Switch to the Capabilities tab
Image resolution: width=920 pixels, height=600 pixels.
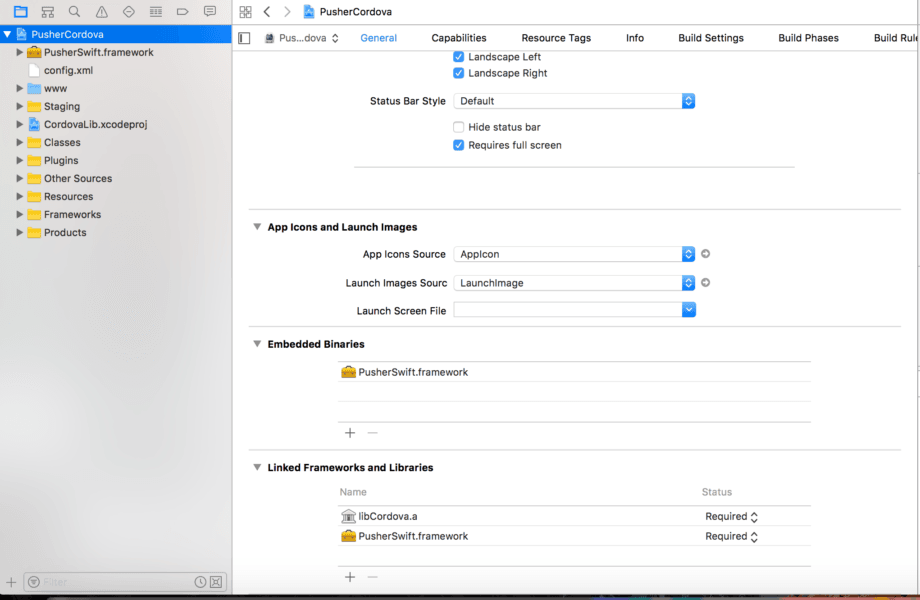(459, 38)
